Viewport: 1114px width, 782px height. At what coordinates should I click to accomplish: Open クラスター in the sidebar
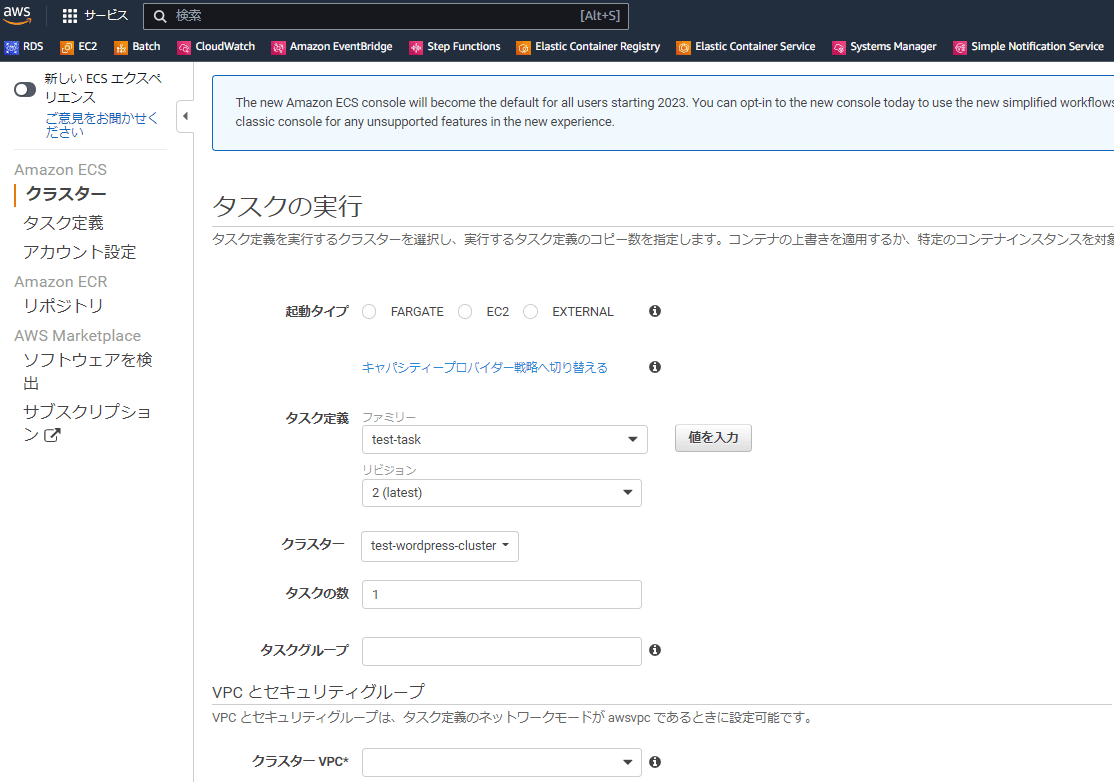[x=66, y=194]
